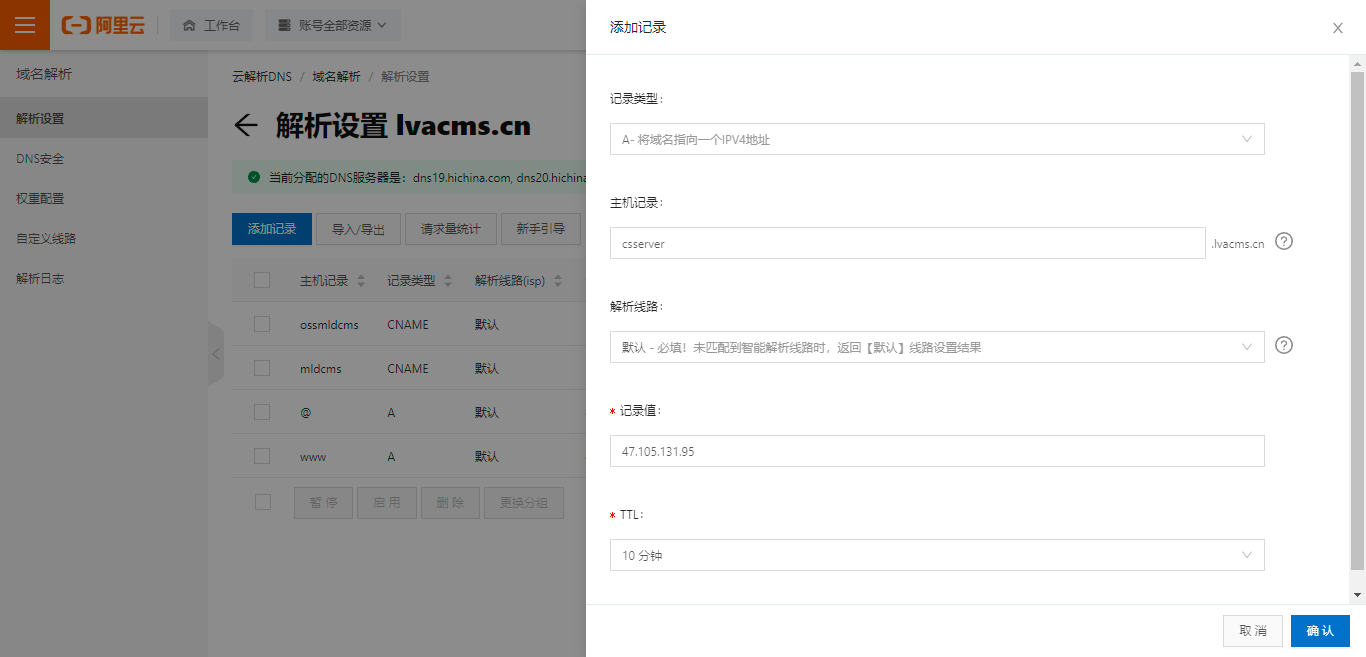Click CNAME cell in ossmldcms row
Screen dimensions: 1366x657
(408, 325)
